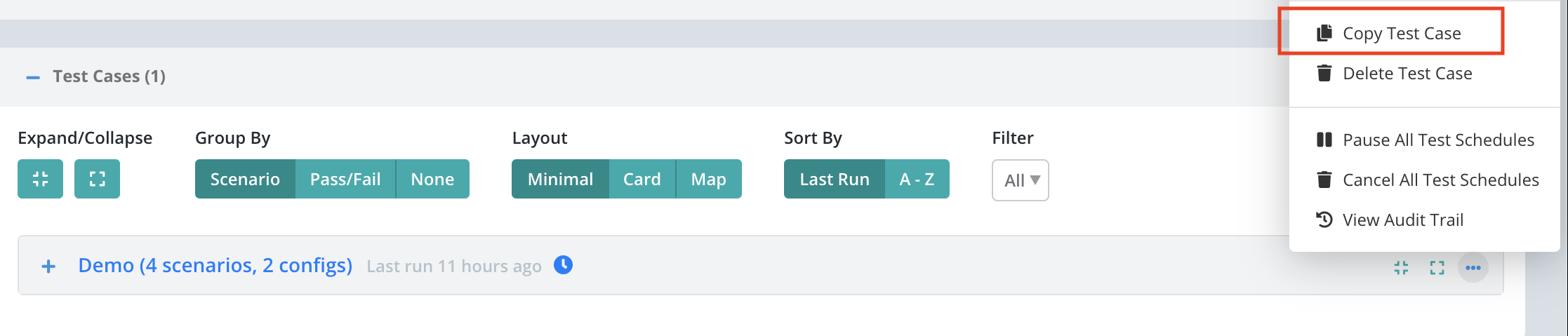Open the Filter All dropdown
Viewport: 1568px width, 336px height.
click(x=1021, y=180)
